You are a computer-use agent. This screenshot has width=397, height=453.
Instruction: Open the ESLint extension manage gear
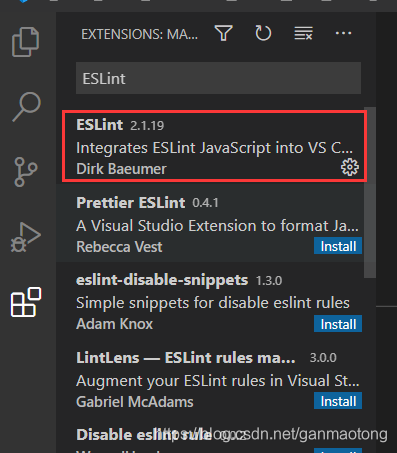[350, 167]
